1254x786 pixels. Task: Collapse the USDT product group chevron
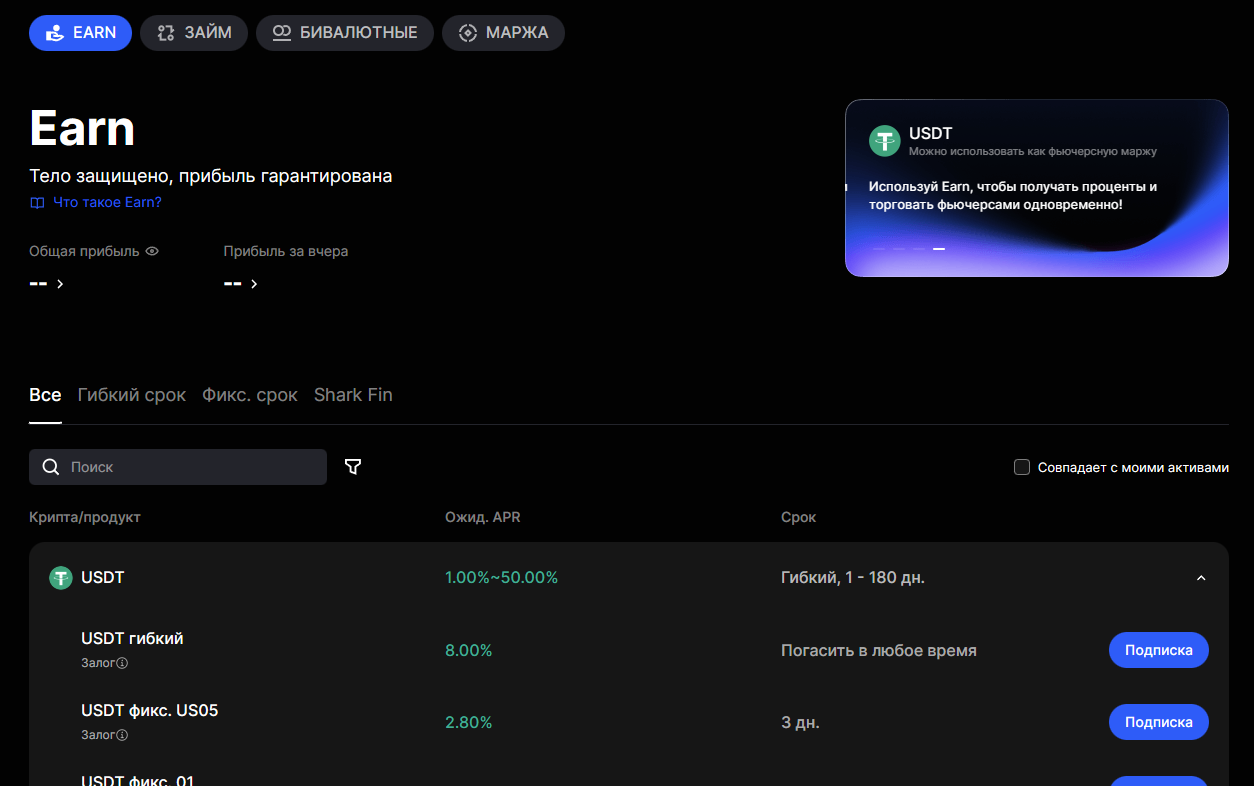1201,578
